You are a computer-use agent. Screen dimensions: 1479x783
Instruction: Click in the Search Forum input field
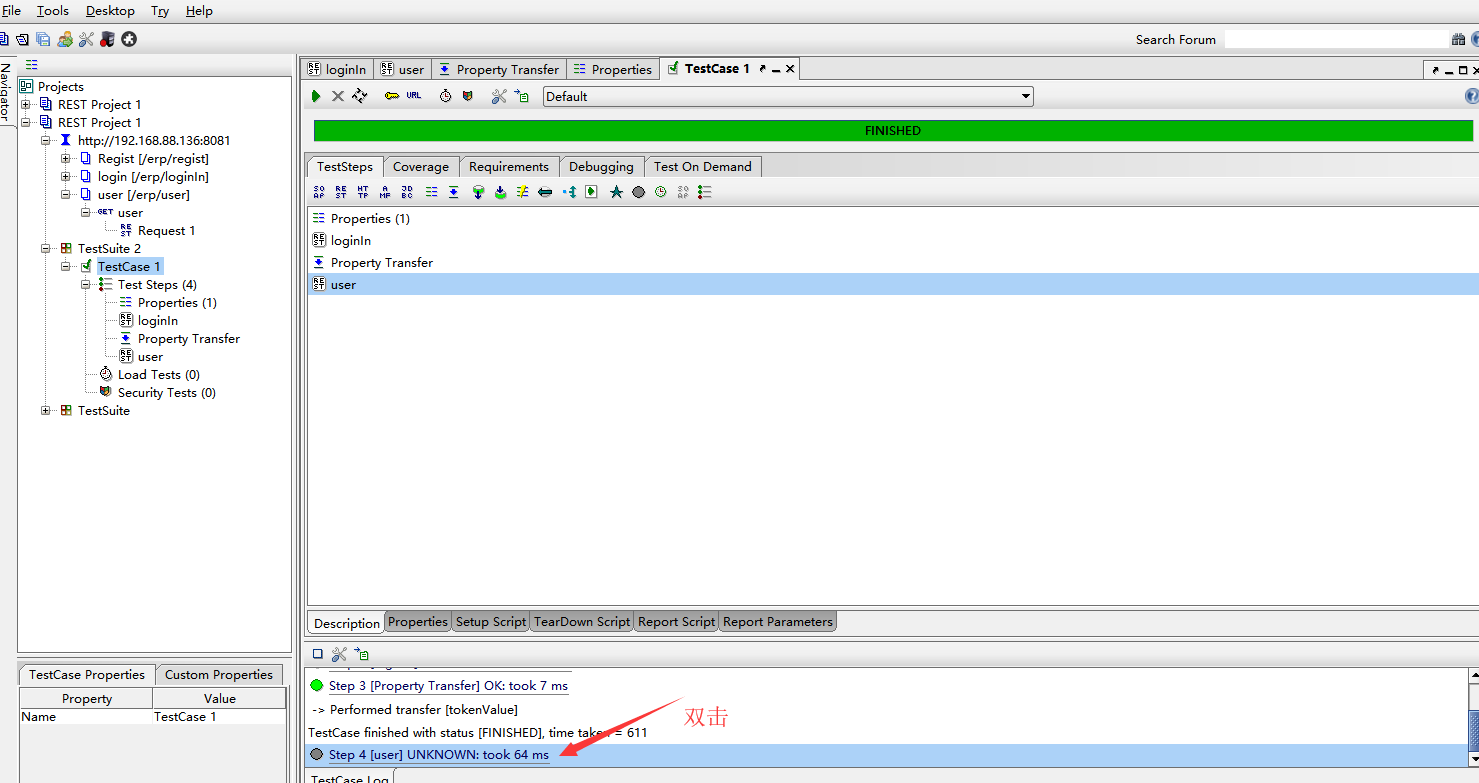coord(1335,40)
